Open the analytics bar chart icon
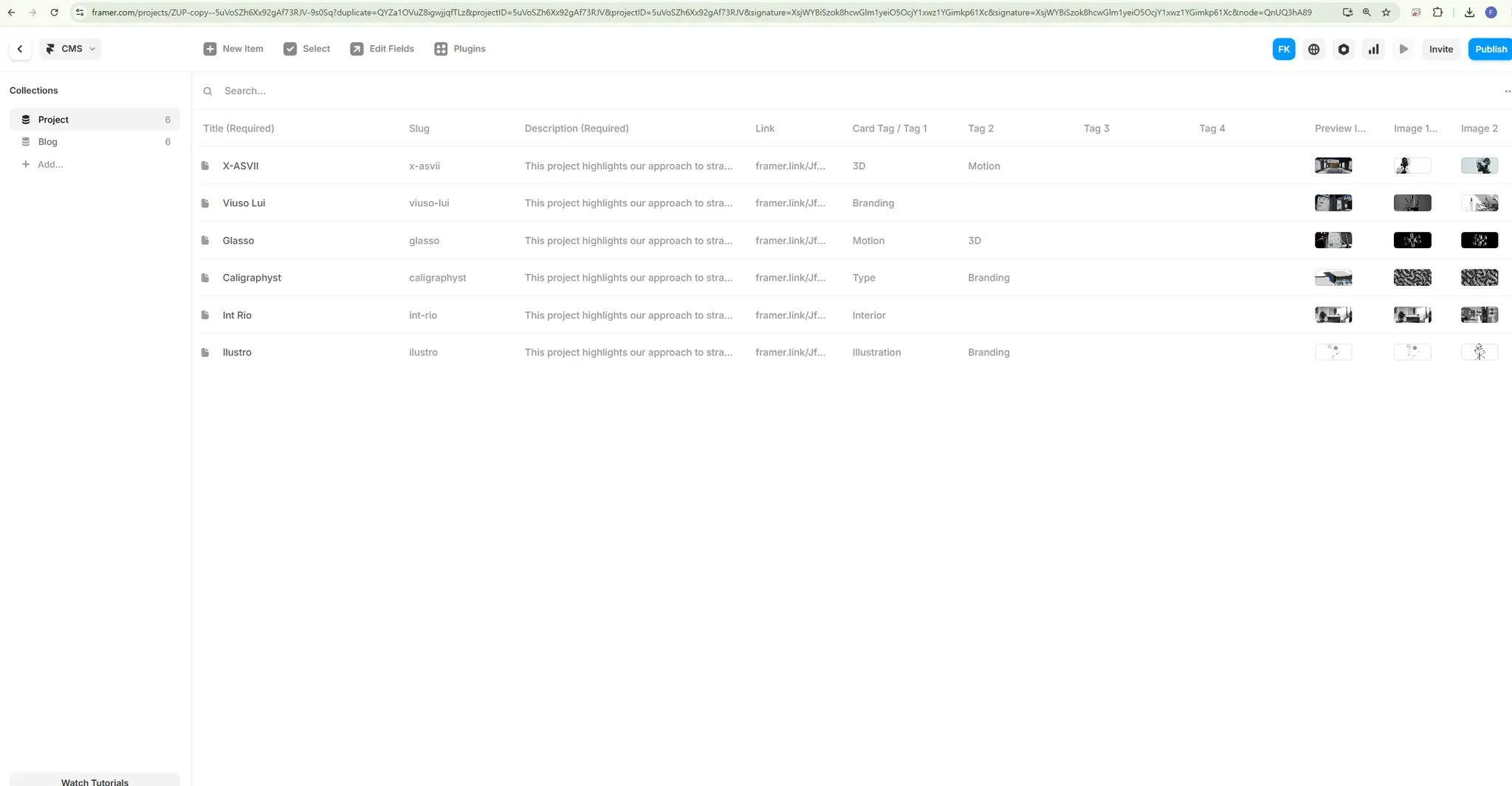This screenshot has width=1512, height=786. [x=1374, y=49]
